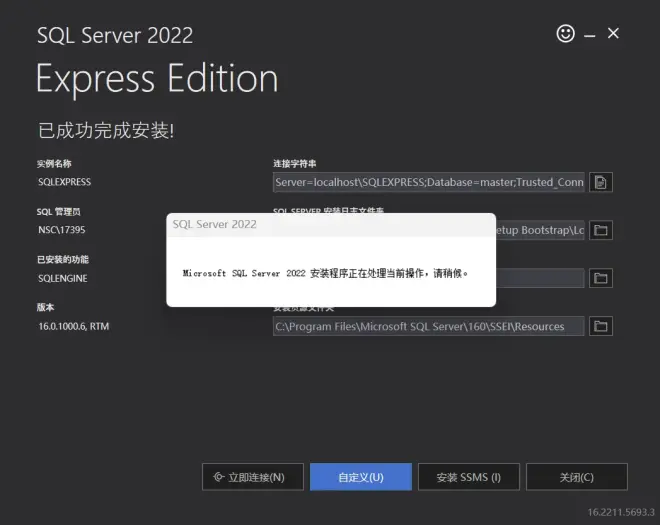
Task: Click 立即连接(N) to connect now
Action: (x=253, y=477)
